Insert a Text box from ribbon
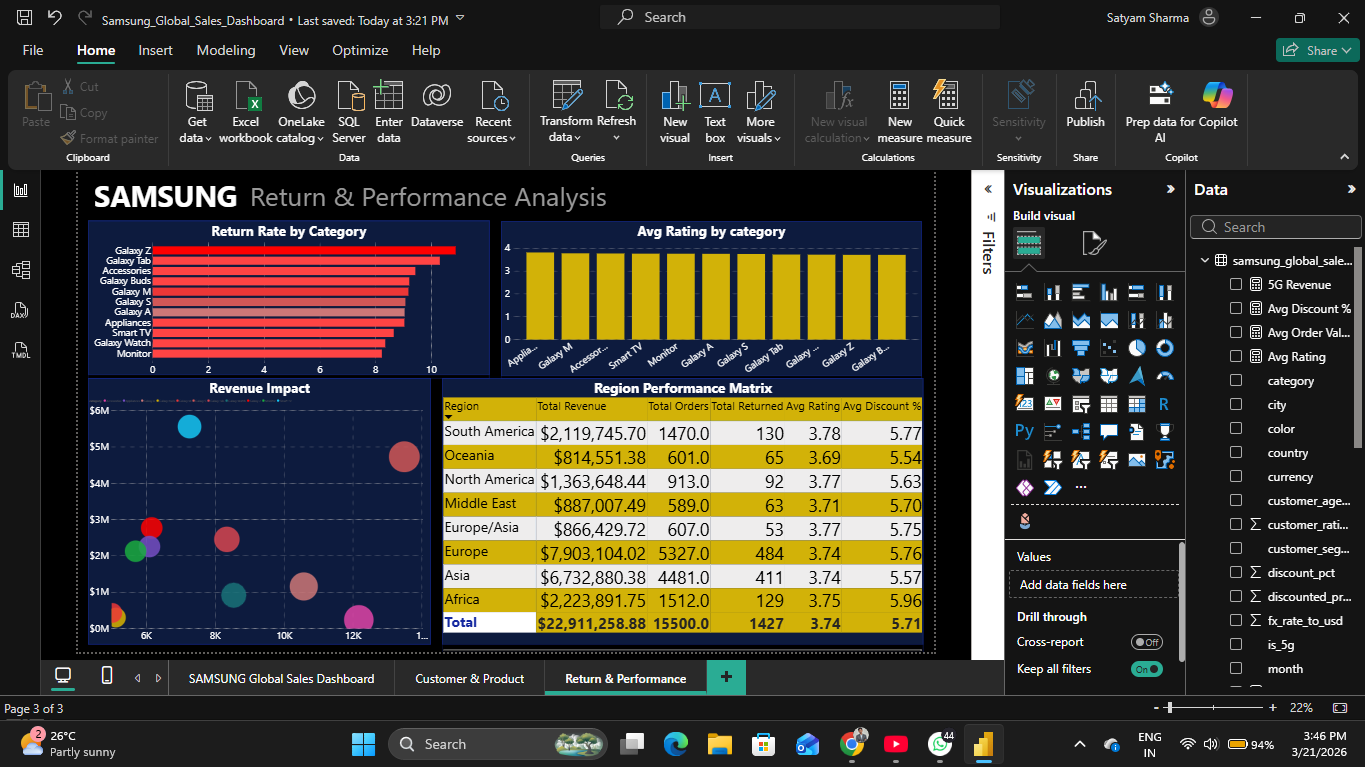 click(x=714, y=112)
